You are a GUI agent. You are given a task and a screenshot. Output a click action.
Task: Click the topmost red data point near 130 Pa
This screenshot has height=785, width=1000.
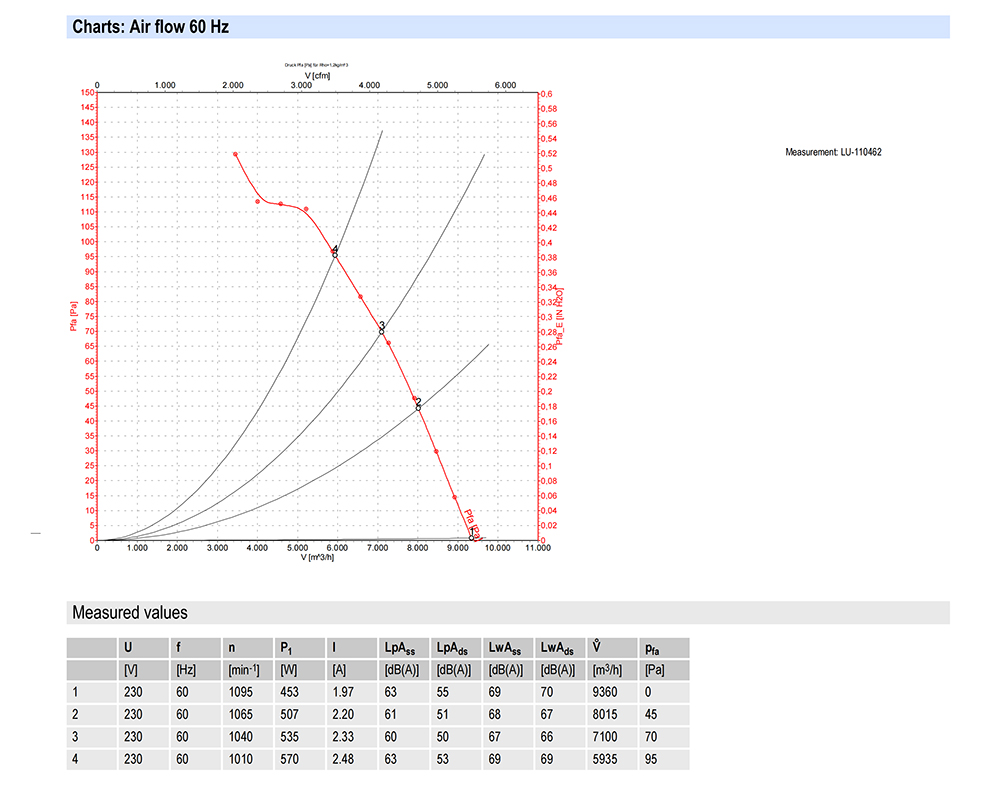click(x=235, y=154)
